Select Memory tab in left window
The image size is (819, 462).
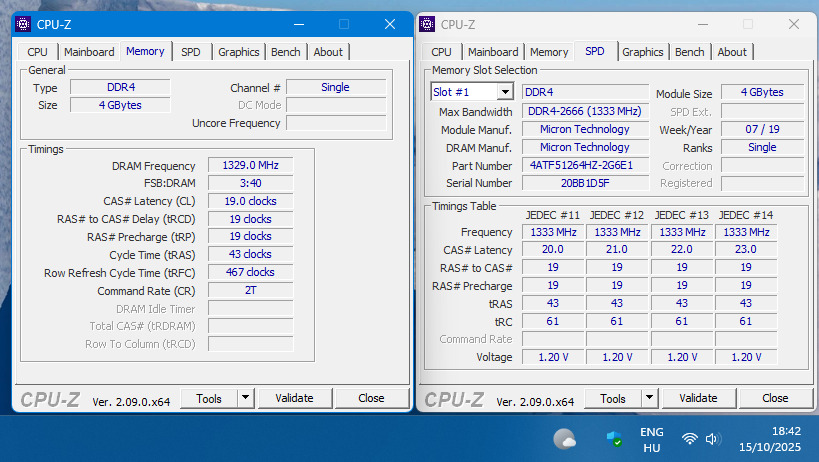click(145, 51)
